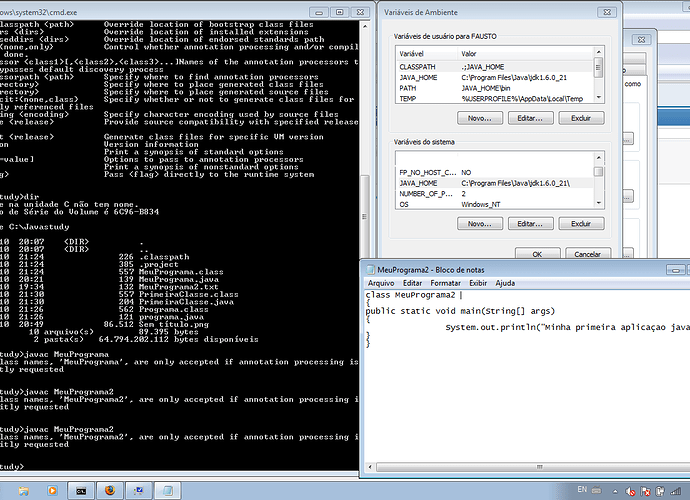Open the Formatar menu in Notepad
The height and width of the screenshot is (500, 690).
click(445, 283)
